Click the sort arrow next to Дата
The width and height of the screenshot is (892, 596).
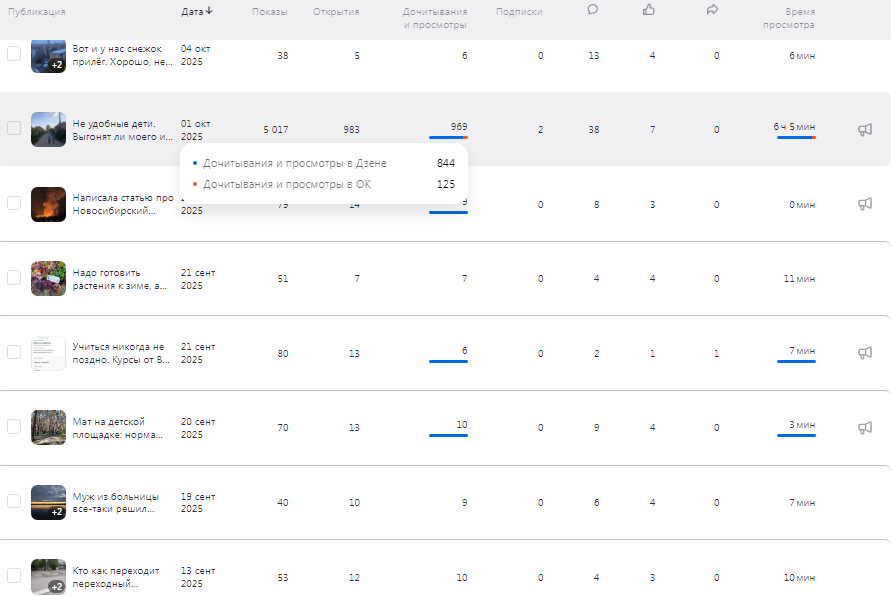coord(209,11)
